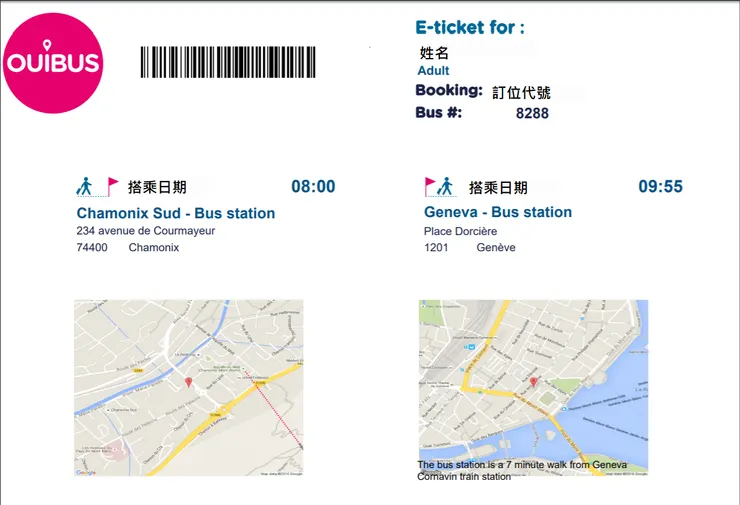Viewport: 740px width, 505px height.
Task: Click the Place Dorcière address line
Action: (x=460, y=231)
